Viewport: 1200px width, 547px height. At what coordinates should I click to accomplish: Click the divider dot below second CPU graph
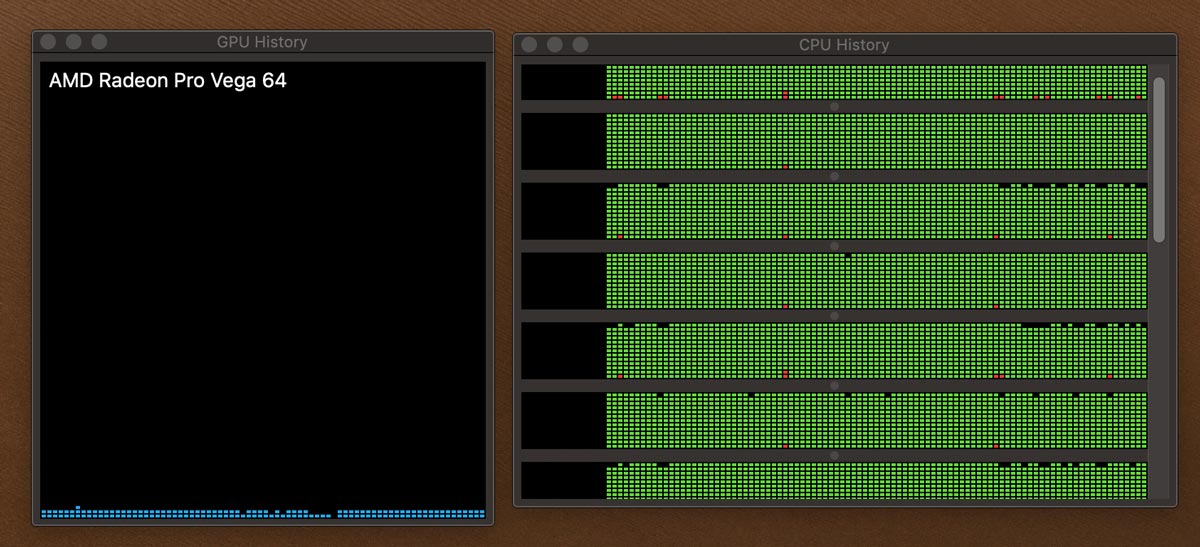coord(835,176)
